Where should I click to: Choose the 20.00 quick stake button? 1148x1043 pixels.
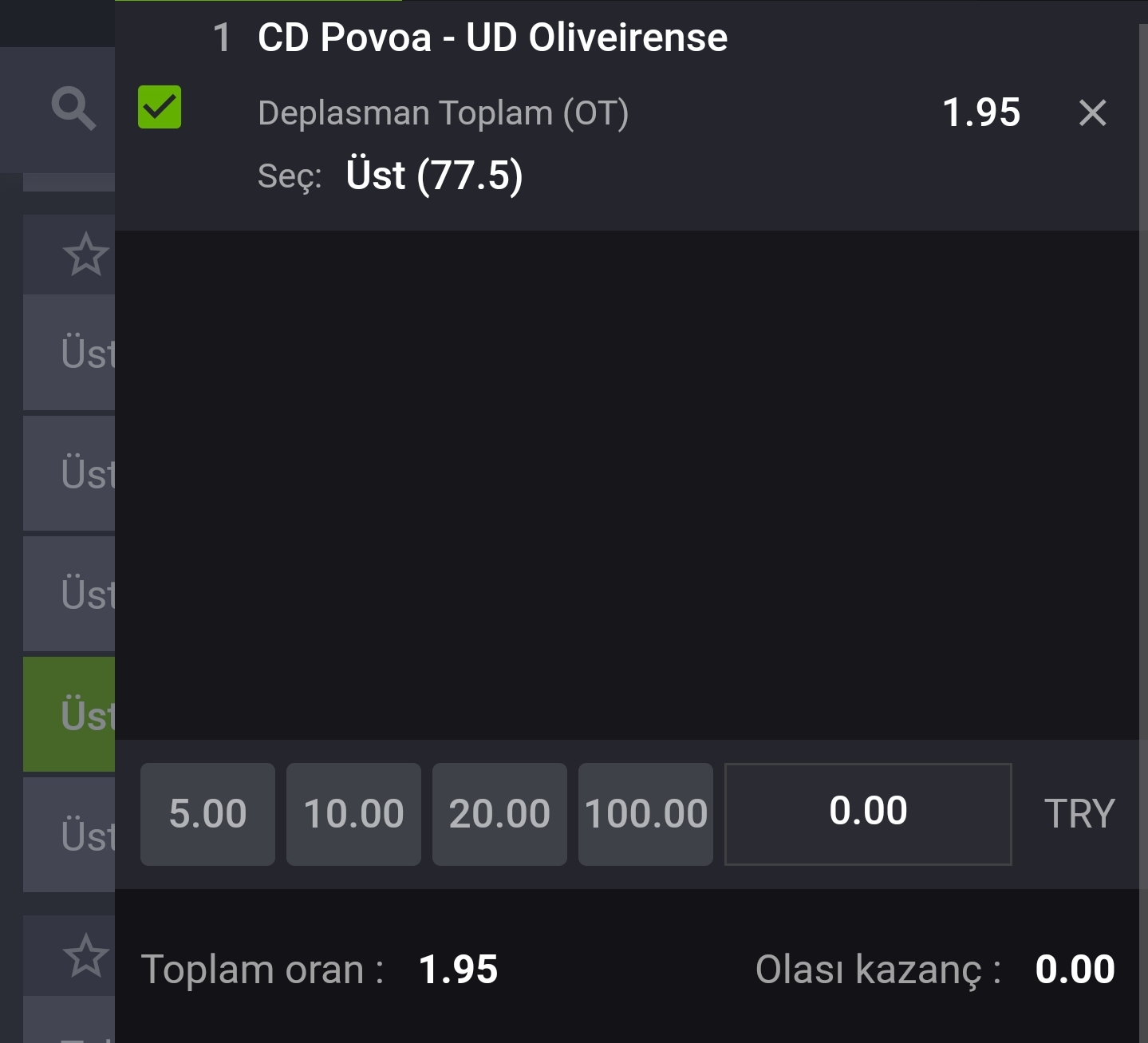coord(499,814)
